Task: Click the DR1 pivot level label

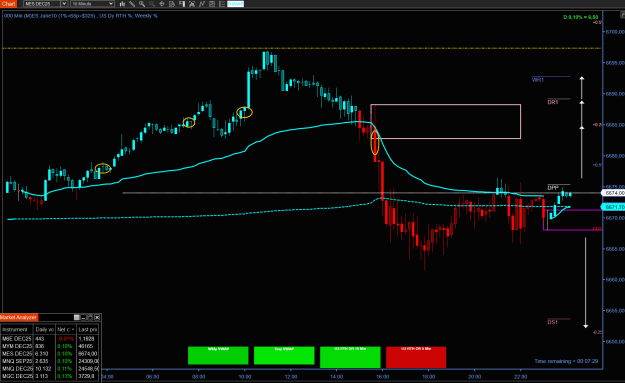Action: [x=552, y=102]
